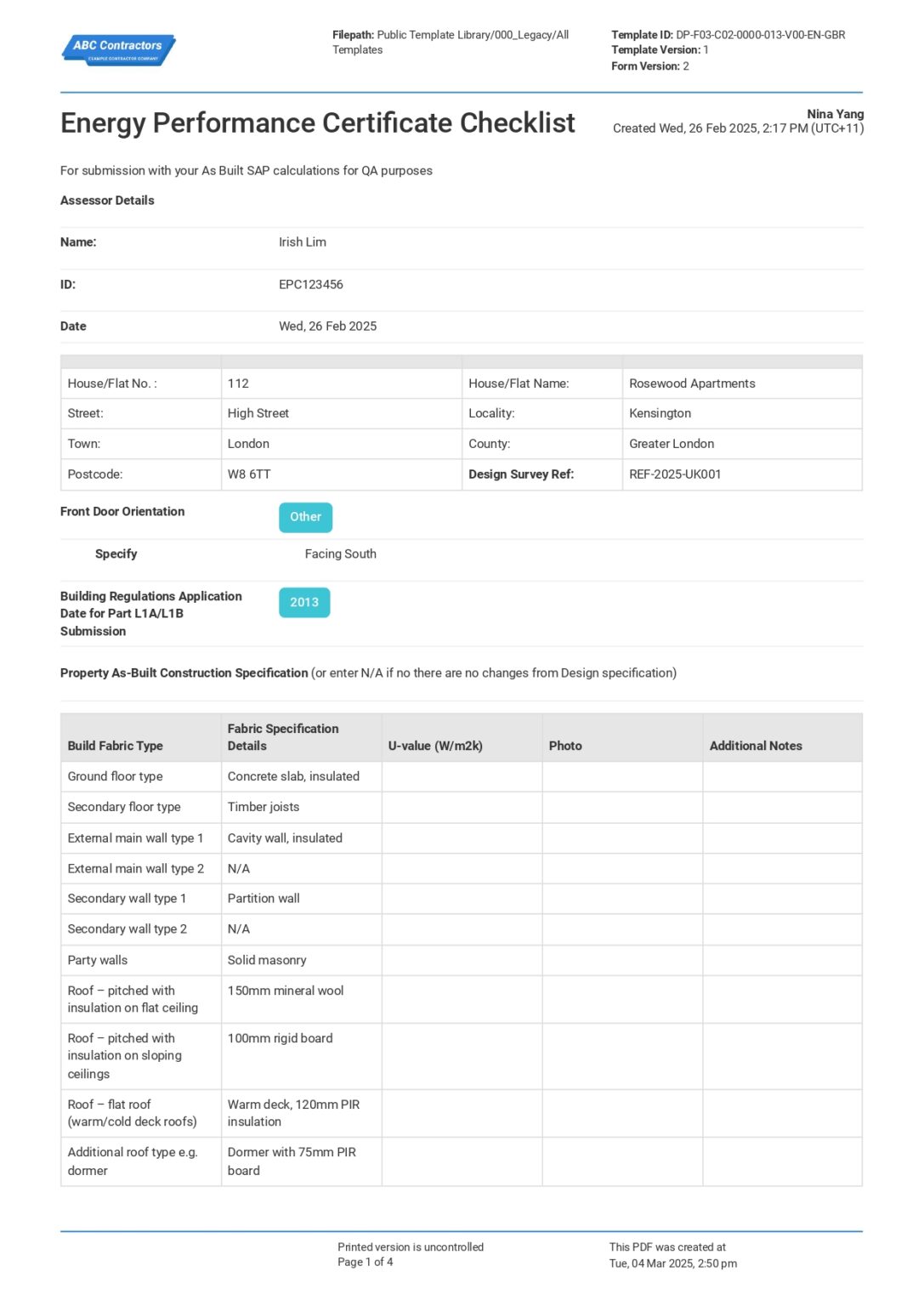Click the Filepath text in header
Image resolution: width=924 pixels, height=1306 pixels.
tap(450, 42)
